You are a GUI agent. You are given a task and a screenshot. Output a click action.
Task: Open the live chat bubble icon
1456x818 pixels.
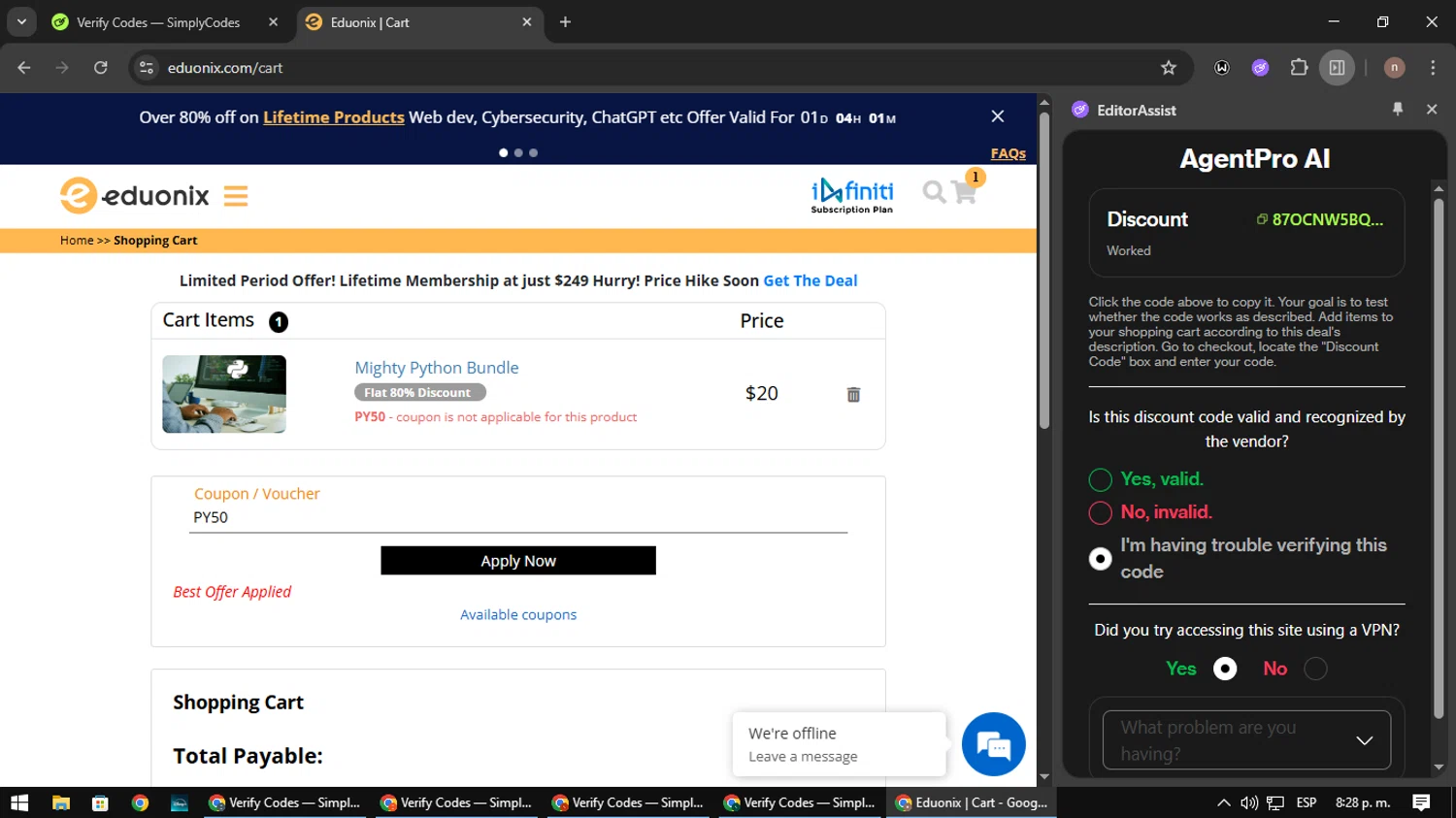(993, 744)
